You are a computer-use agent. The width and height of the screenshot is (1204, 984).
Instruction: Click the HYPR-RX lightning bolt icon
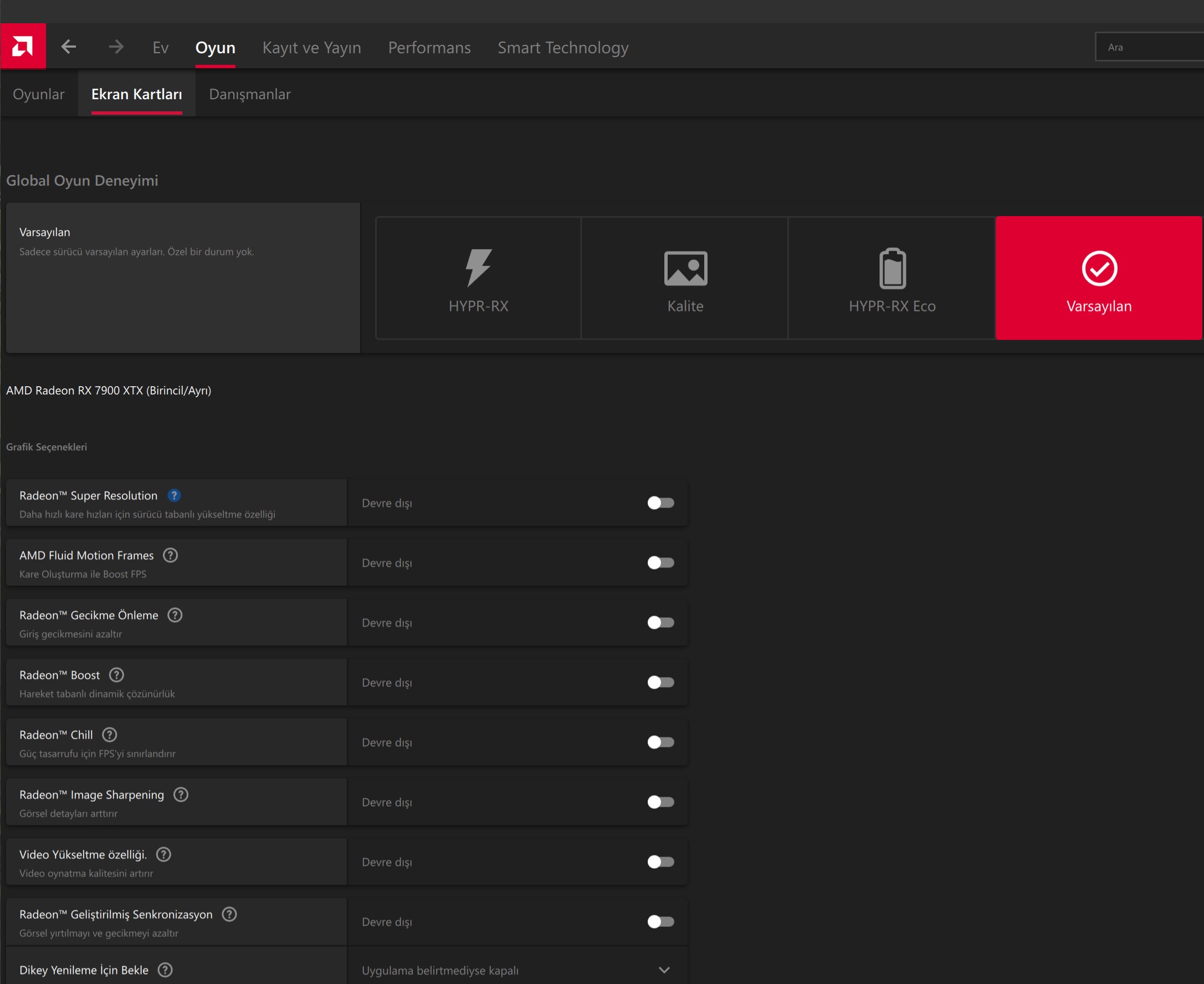(x=478, y=268)
